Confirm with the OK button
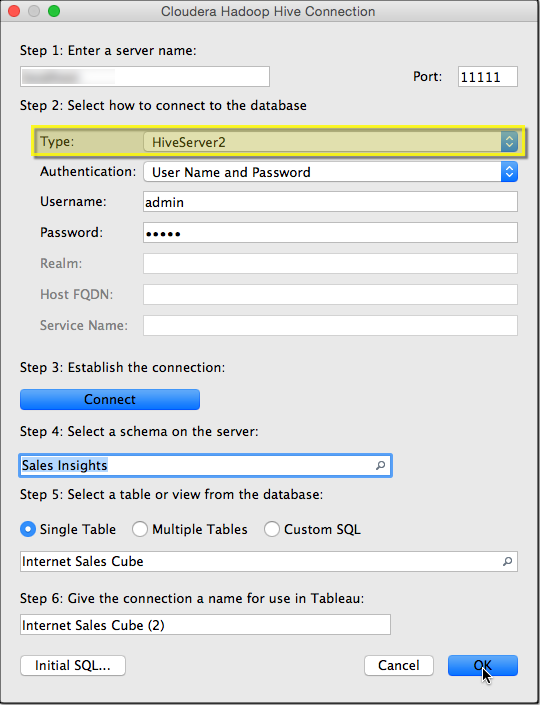Screen dimensions: 540x705 (483, 665)
